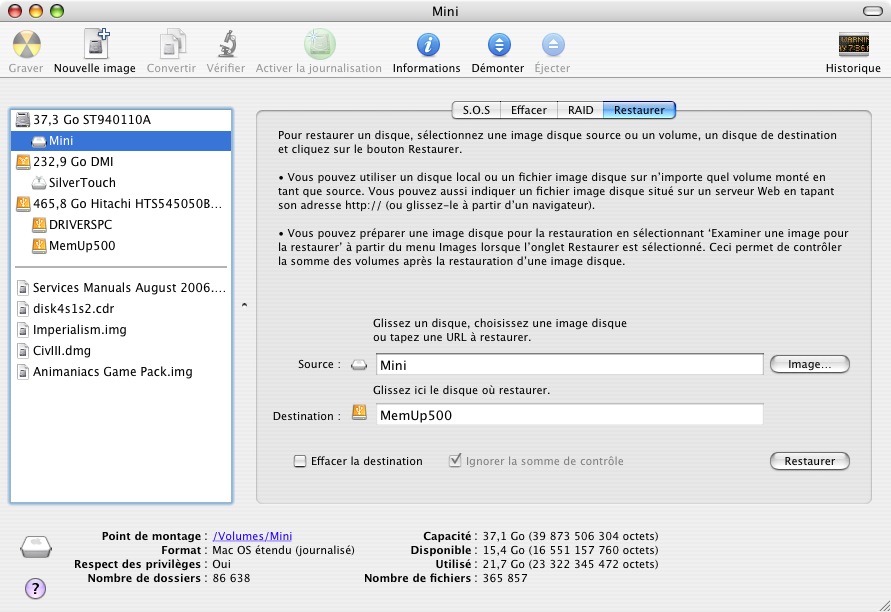The height and width of the screenshot is (612, 891).
Task: Click Activer la journalisation icon
Action: [x=319, y=44]
